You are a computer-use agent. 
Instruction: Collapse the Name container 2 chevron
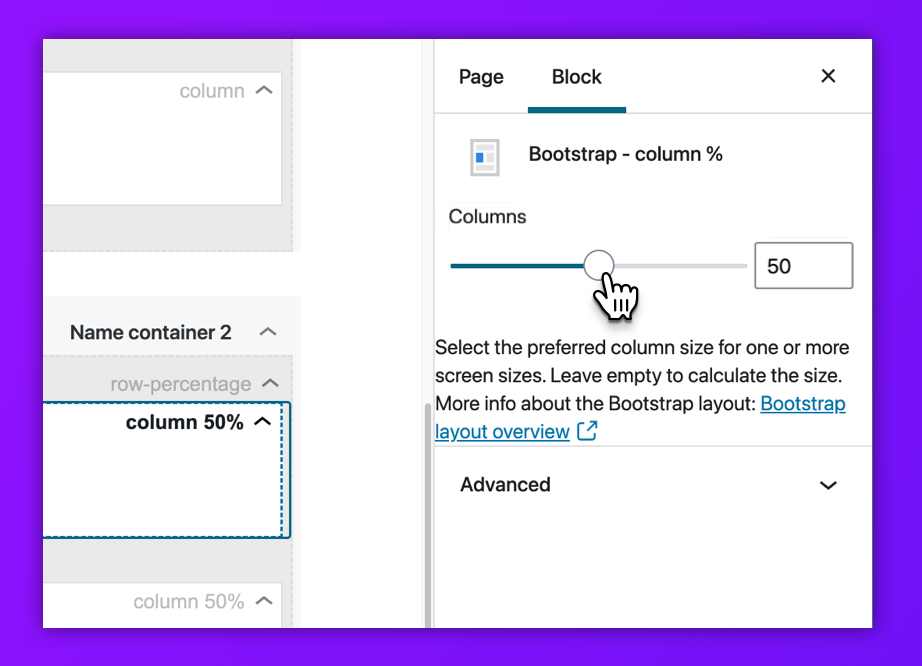(x=268, y=332)
